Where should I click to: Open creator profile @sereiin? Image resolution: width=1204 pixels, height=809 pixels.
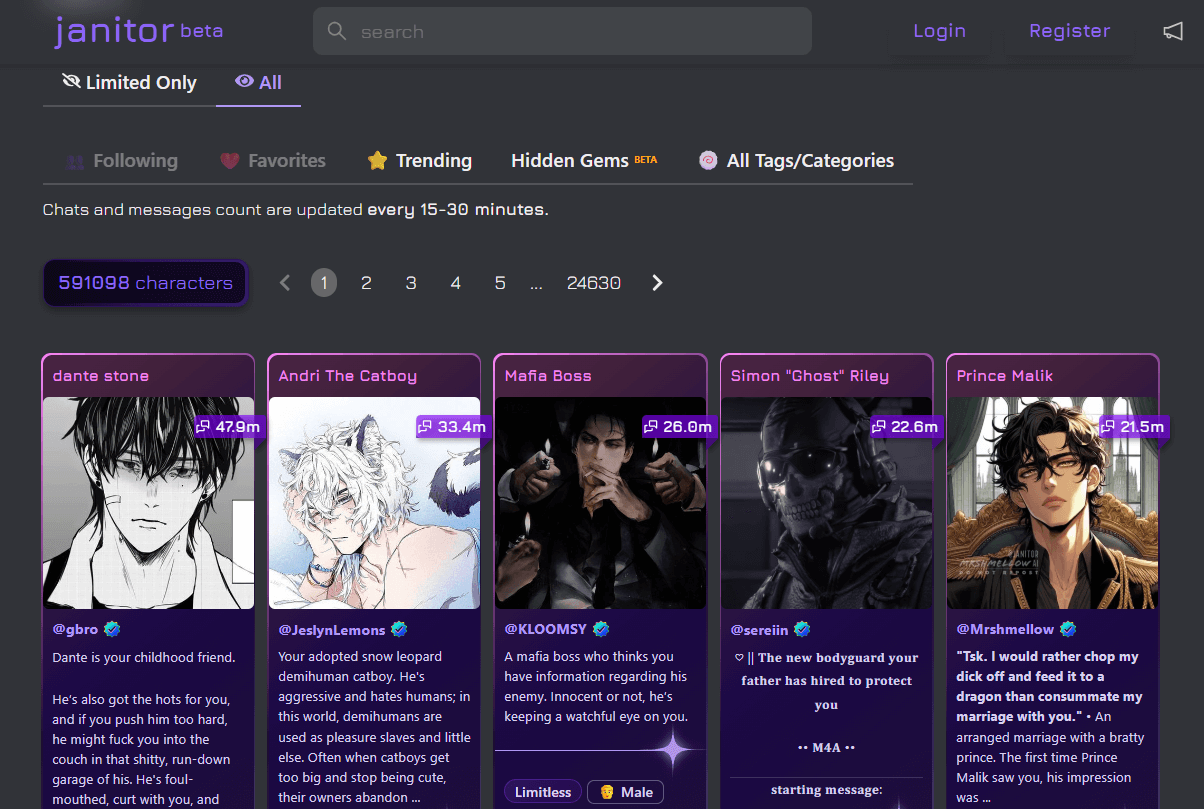click(x=759, y=630)
